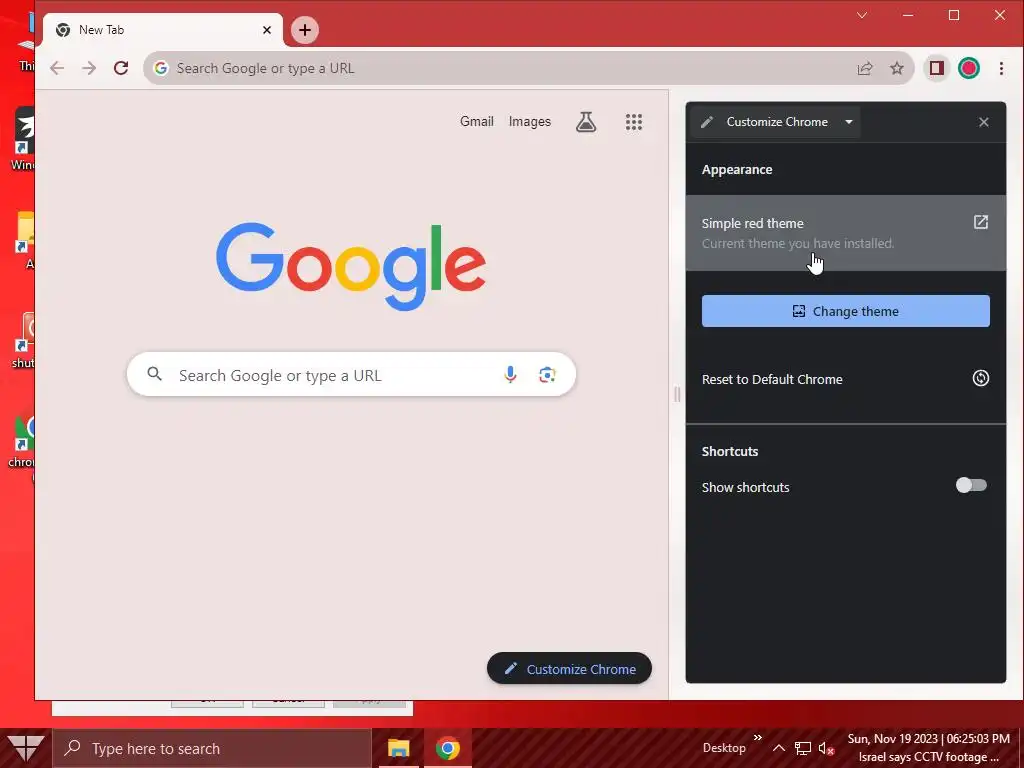Click the magnifier icon in the search box
The height and width of the screenshot is (768, 1024).
pos(154,374)
